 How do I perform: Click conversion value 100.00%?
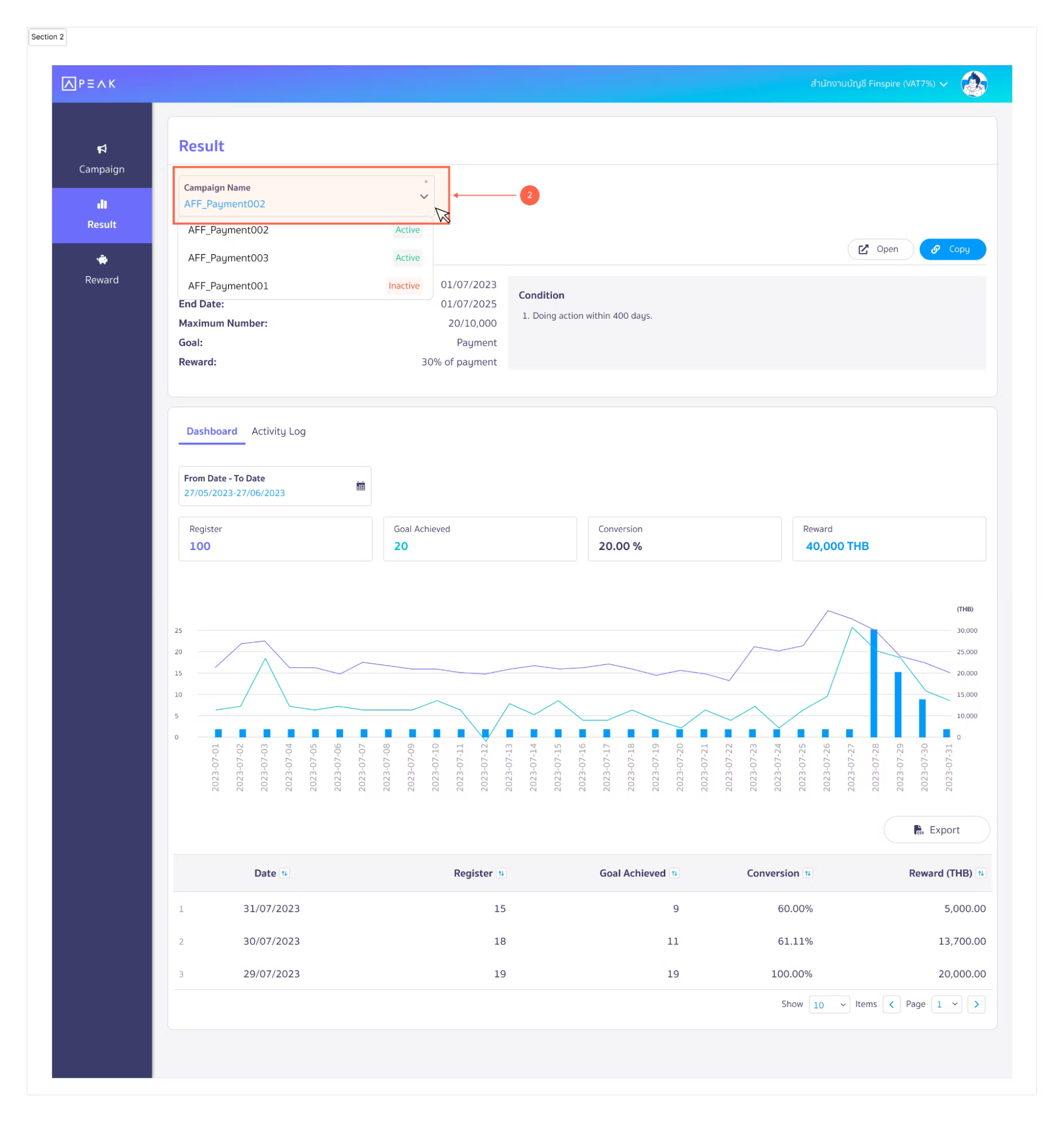click(792, 974)
